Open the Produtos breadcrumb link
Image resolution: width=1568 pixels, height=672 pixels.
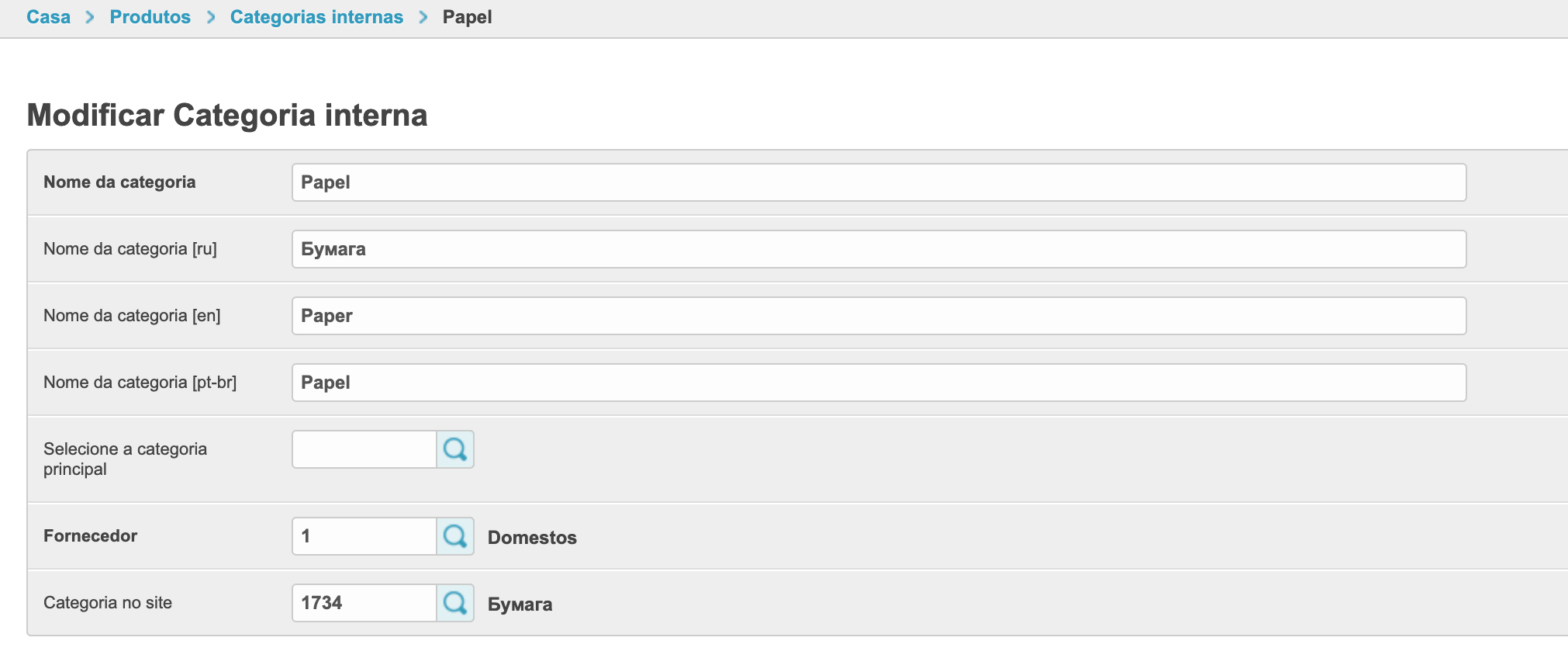pos(150,17)
